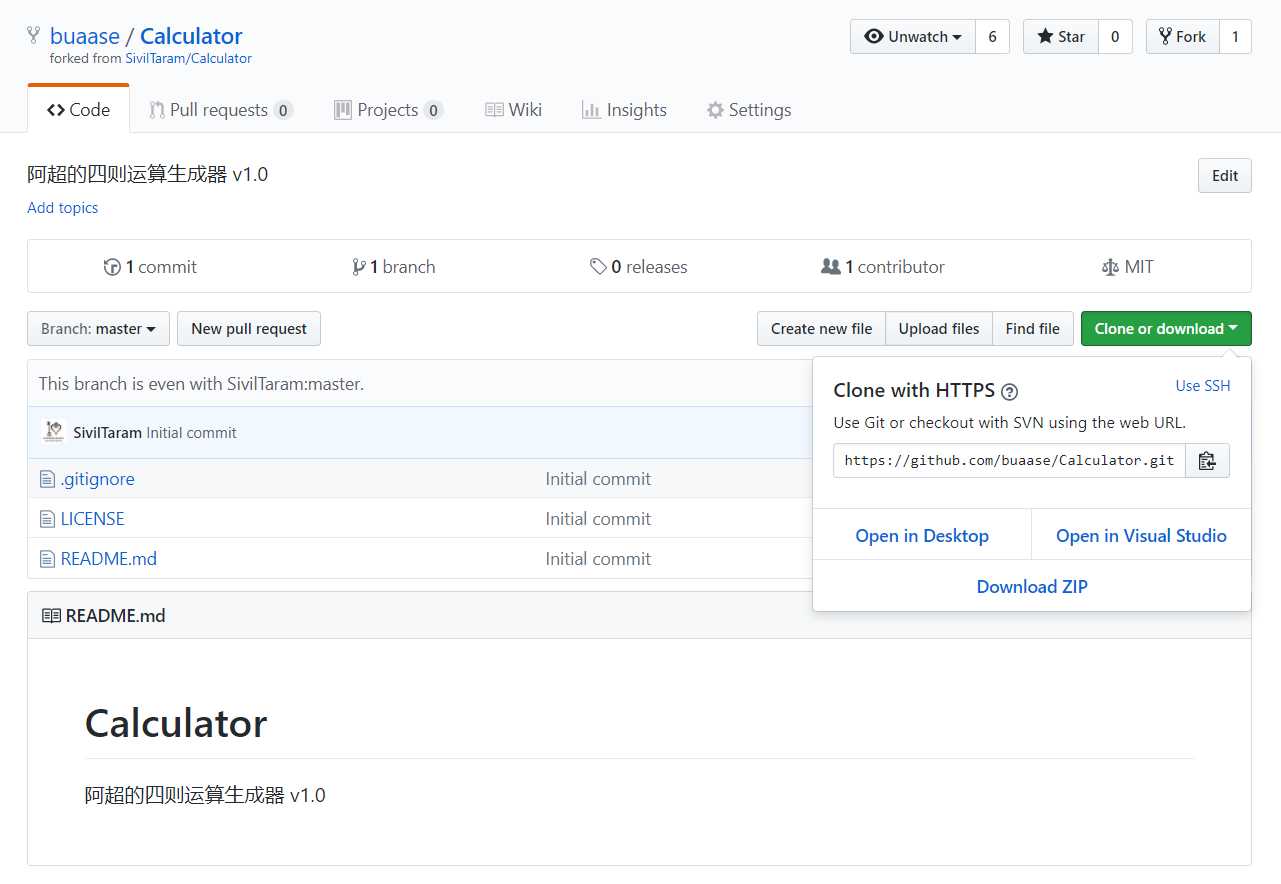The width and height of the screenshot is (1281, 884).
Task: Click the tag icon beside 0 releases
Action: pos(598,267)
